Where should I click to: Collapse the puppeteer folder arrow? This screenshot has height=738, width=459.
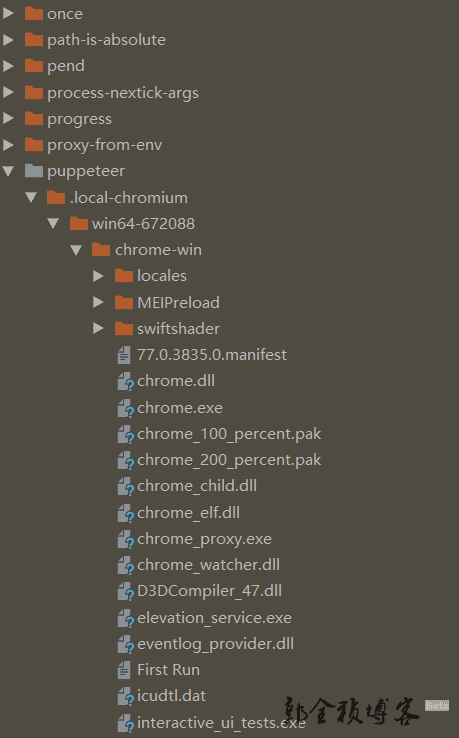[8, 170]
